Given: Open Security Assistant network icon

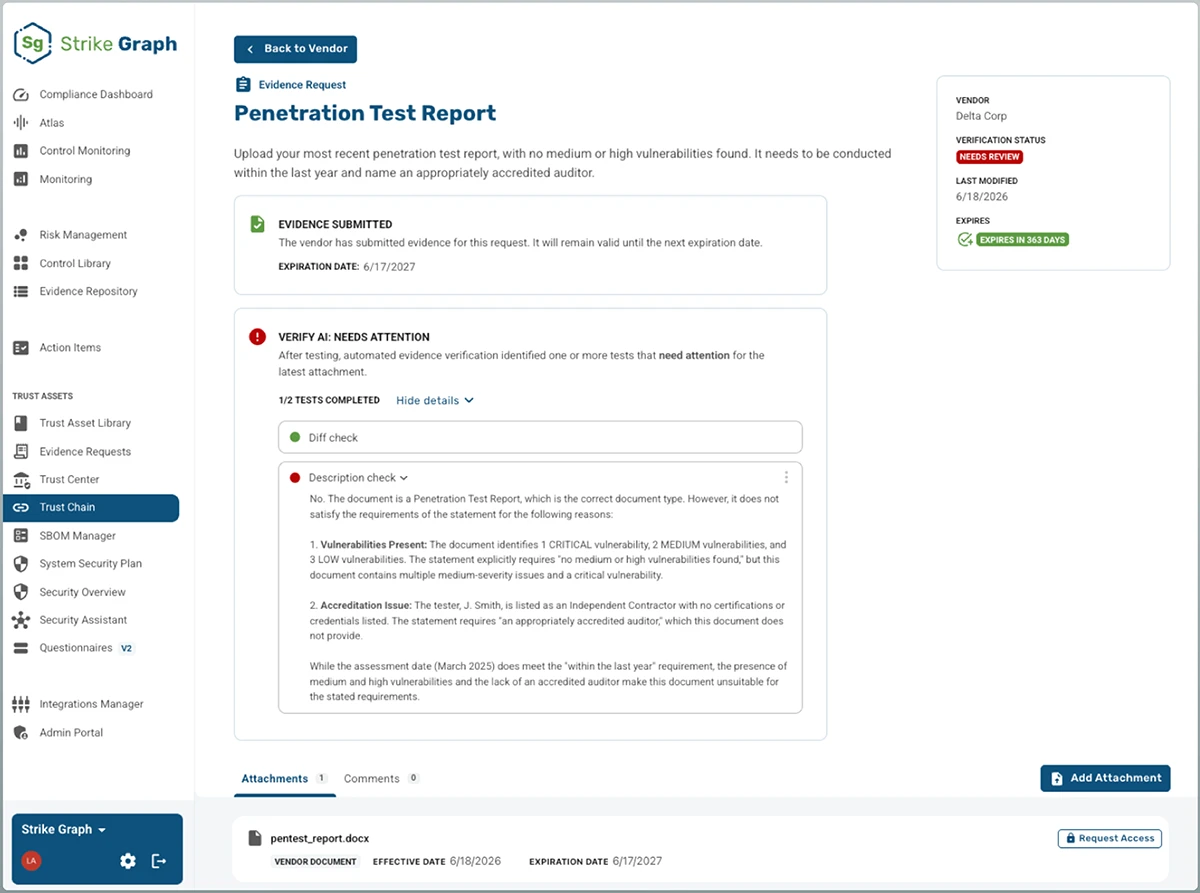Looking at the screenshot, I should (20, 620).
